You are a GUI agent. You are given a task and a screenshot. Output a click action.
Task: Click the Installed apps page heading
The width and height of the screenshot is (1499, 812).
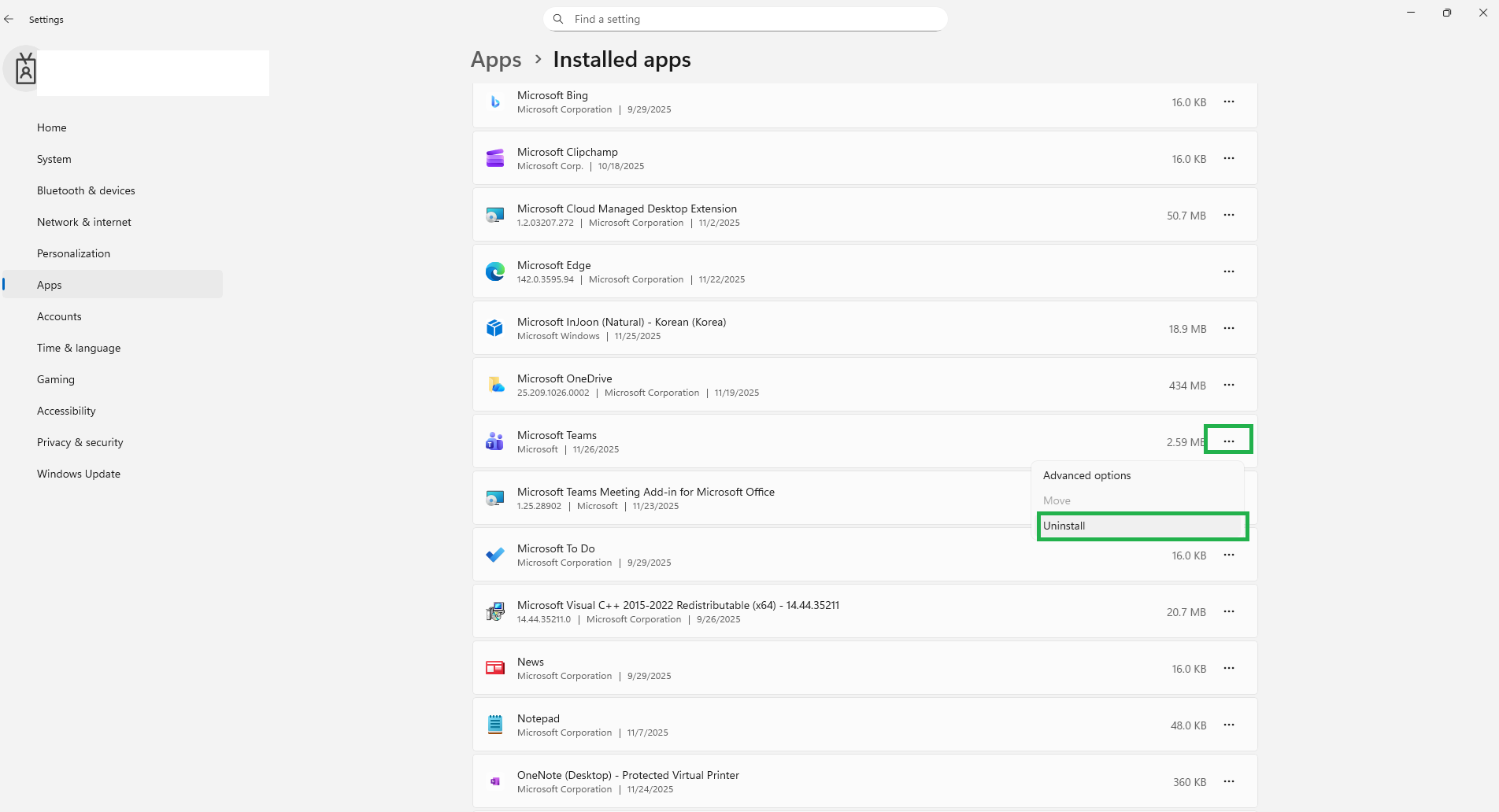pyautogui.click(x=622, y=60)
